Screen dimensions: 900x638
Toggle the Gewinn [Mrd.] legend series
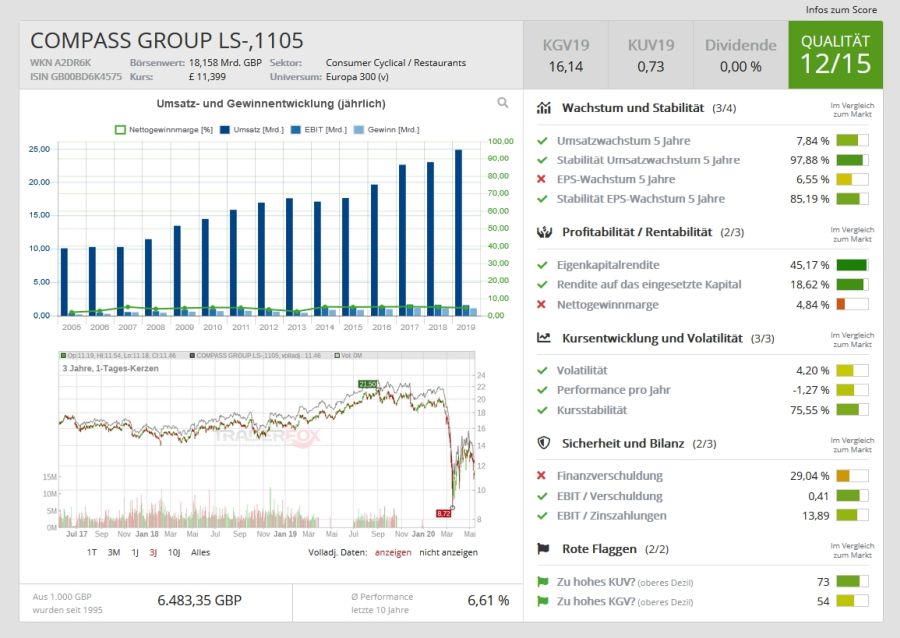coord(387,130)
